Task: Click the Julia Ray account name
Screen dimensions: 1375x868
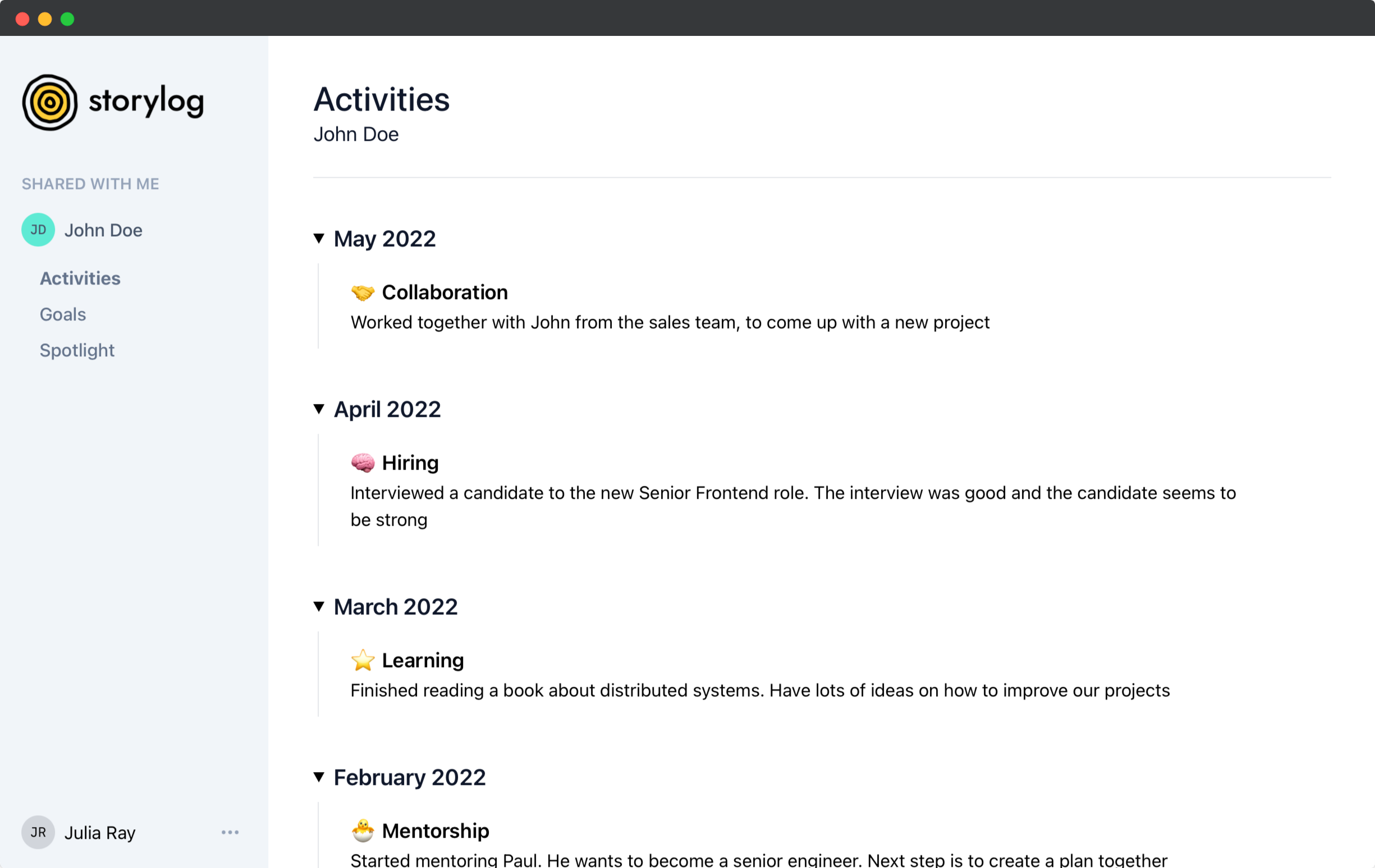Action: (x=100, y=833)
